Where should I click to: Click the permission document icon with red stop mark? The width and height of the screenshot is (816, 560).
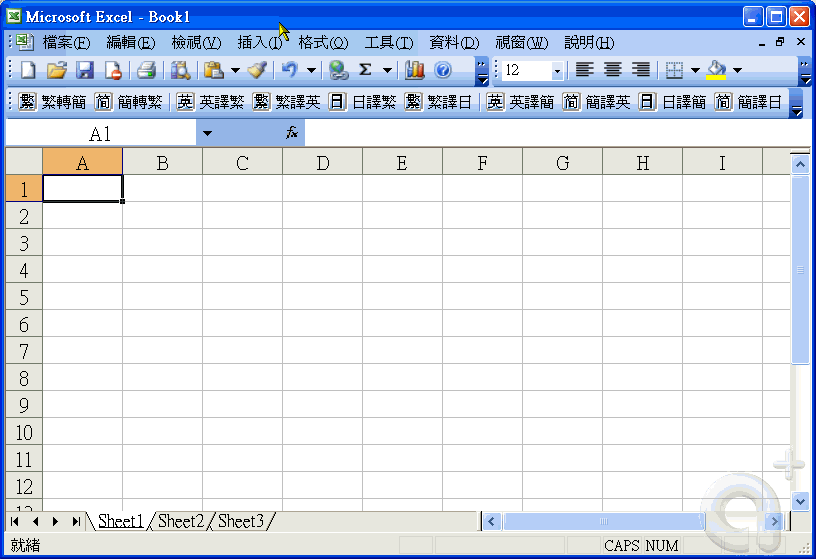[113, 70]
